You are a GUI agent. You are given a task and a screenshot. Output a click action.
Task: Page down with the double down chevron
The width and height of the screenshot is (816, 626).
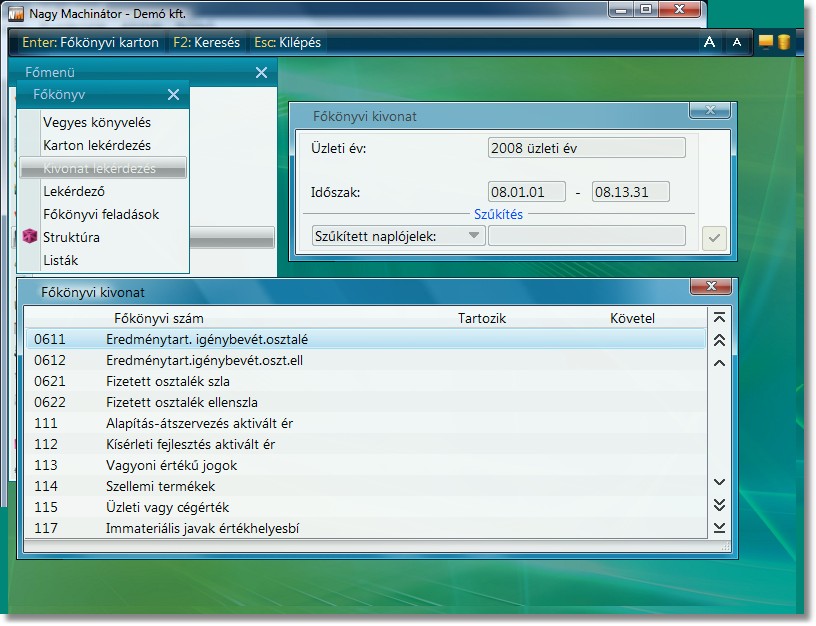coord(718,505)
